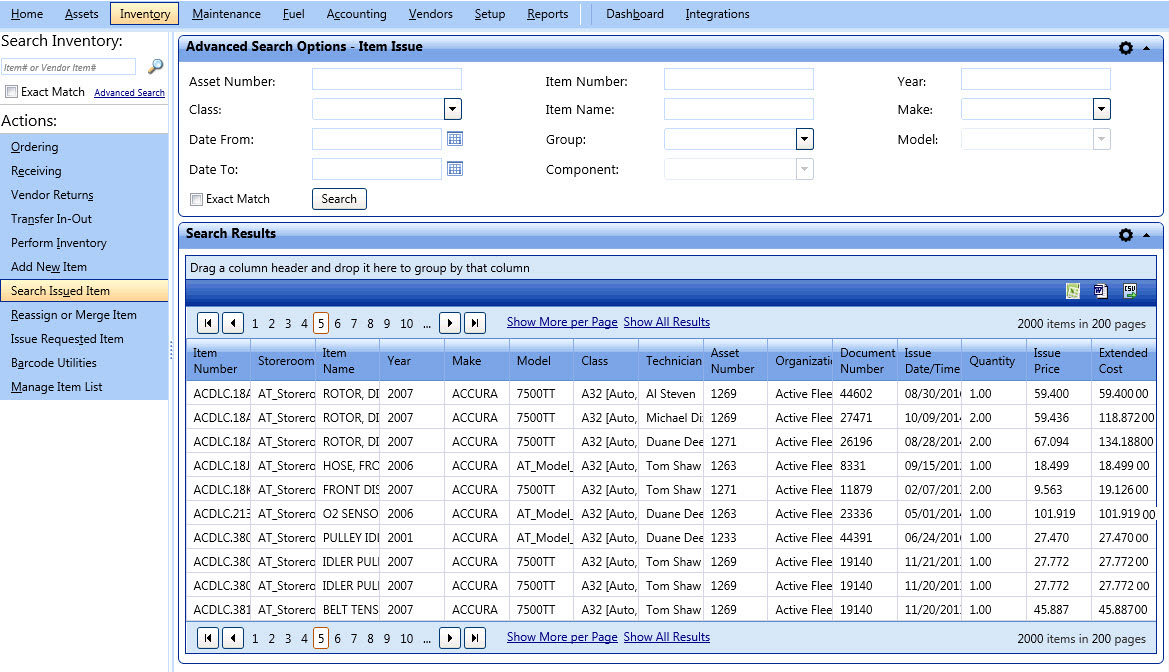Expand the Make dropdown

(x=1101, y=110)
